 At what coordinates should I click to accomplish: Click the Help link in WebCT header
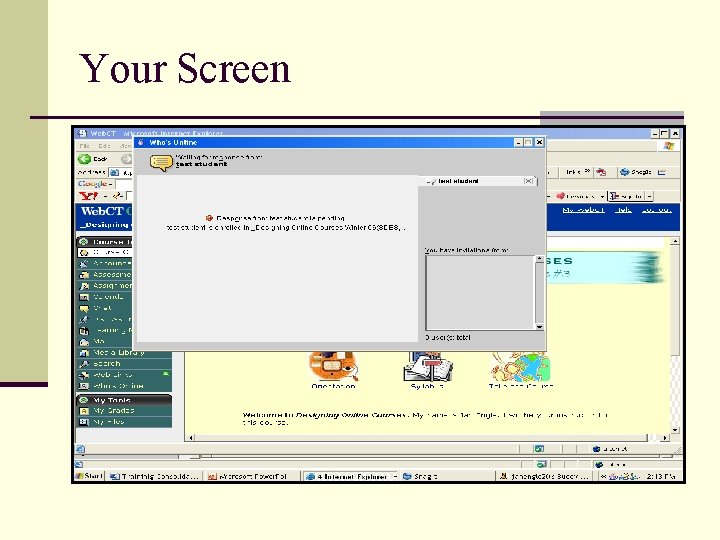click(x=623, y=210)
